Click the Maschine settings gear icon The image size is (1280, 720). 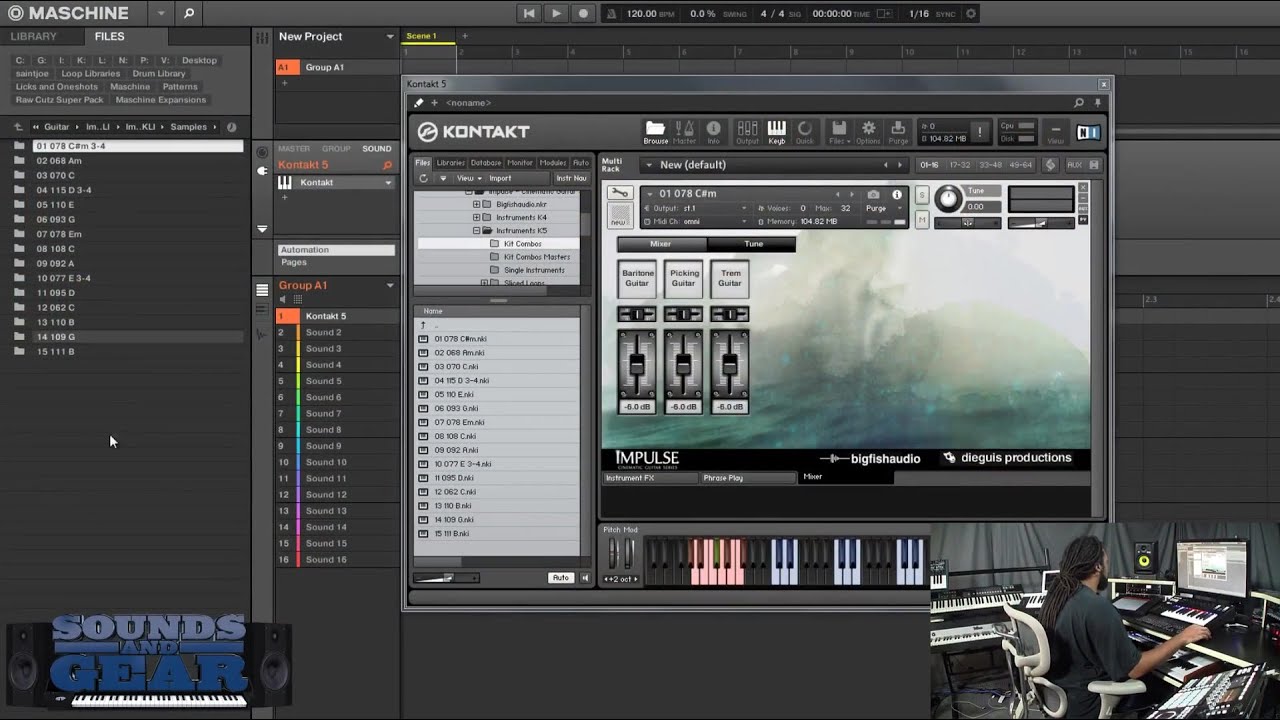[x=970, y=14]
